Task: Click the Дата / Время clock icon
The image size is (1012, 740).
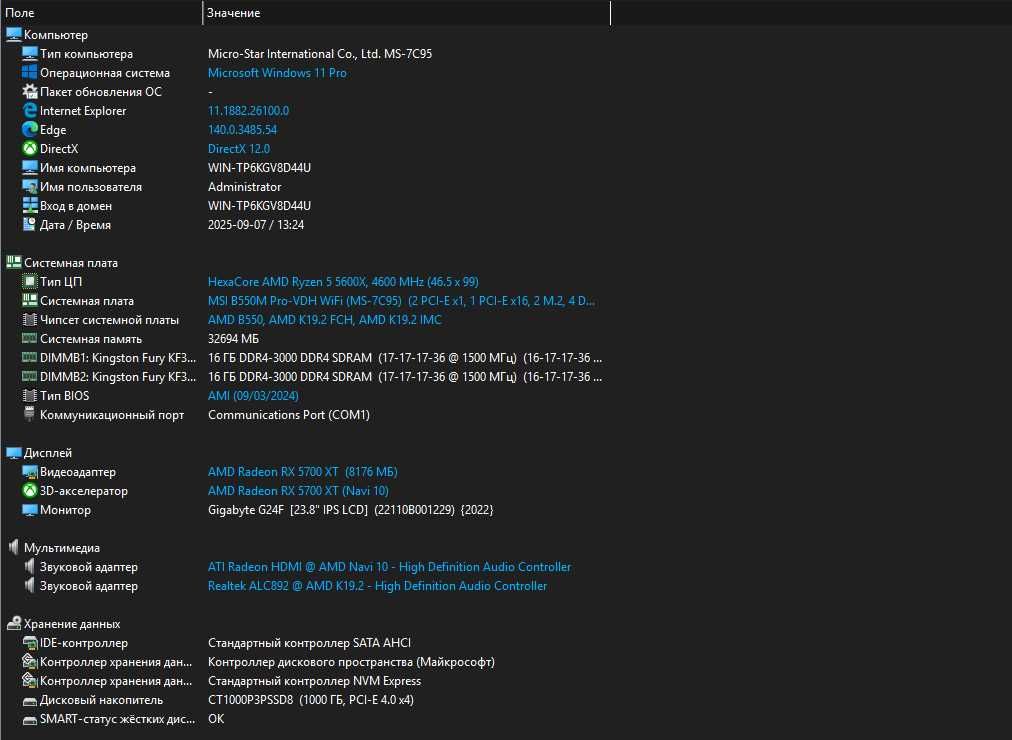Action: [x=30, y=225]
